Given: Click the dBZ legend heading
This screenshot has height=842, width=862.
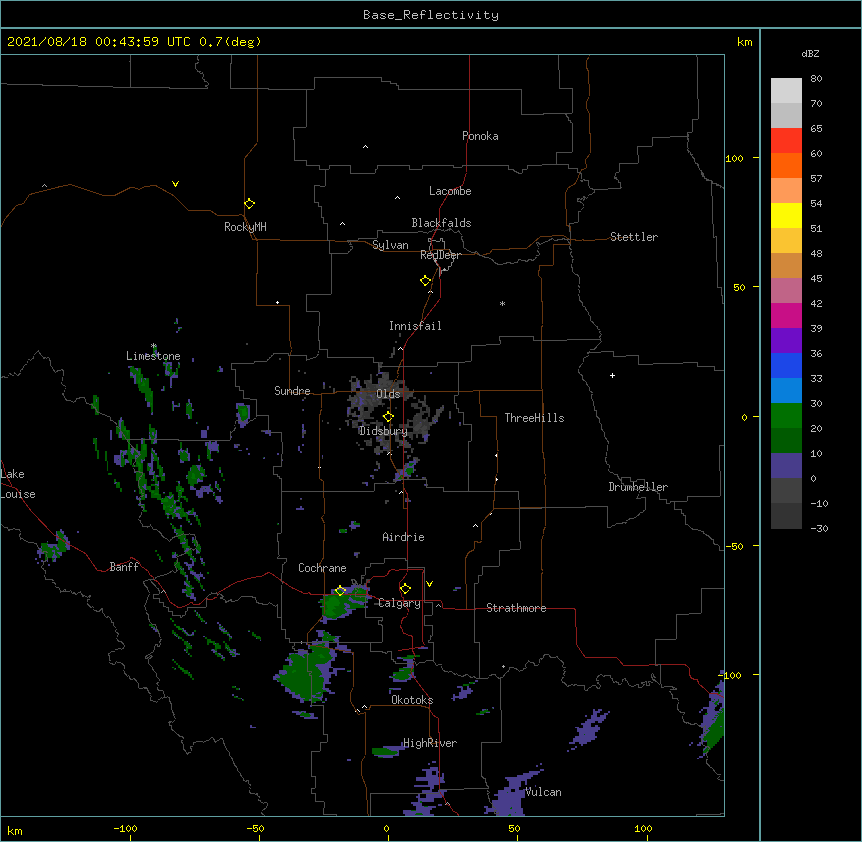Looking at the screenshot, I should coord(810,53).
